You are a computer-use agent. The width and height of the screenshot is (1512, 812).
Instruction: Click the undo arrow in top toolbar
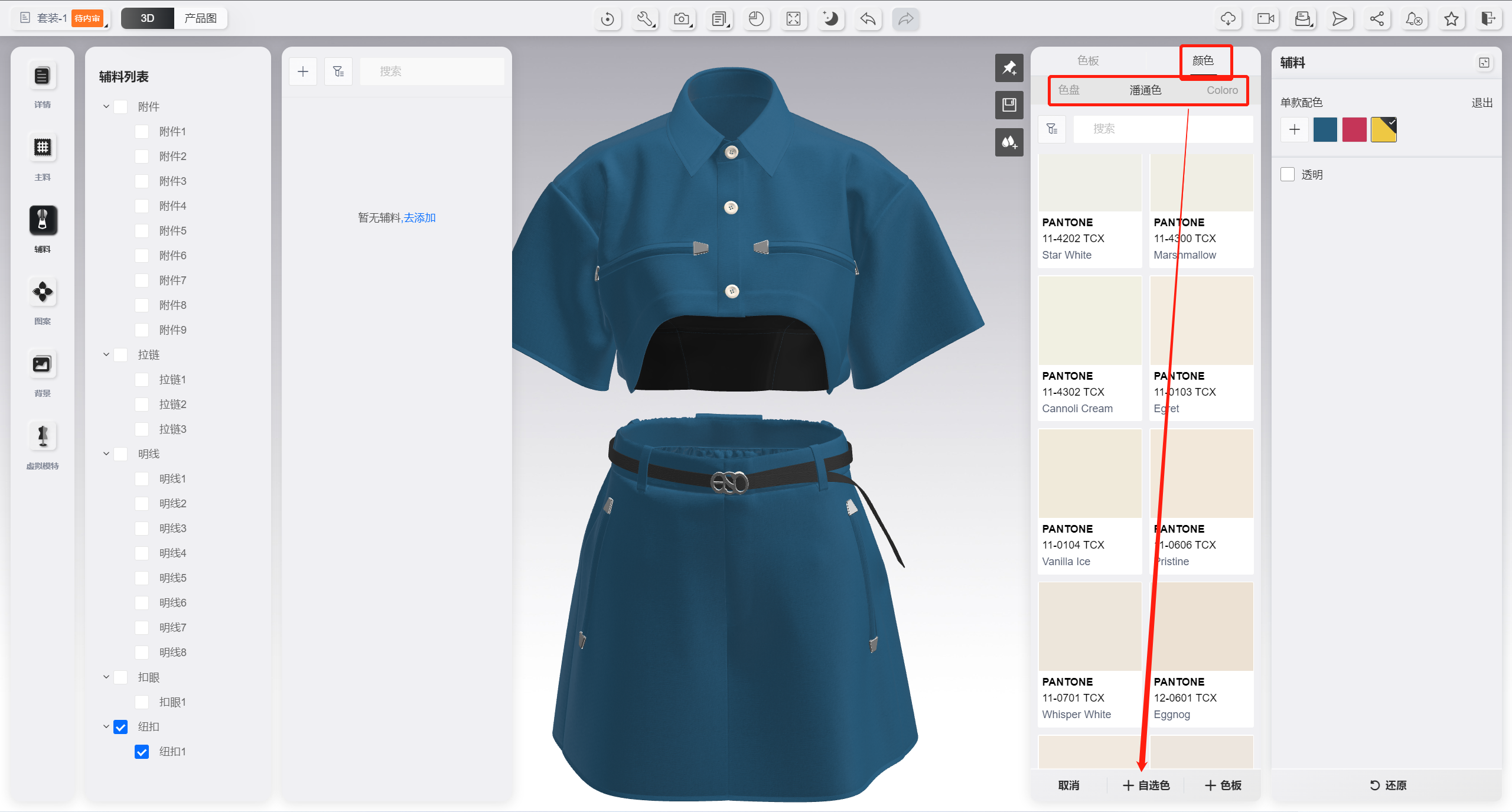coord(868,19)
